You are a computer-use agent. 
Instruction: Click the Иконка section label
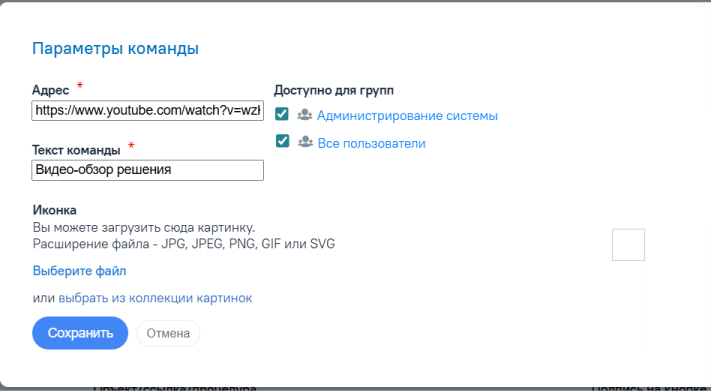point(54,211)
